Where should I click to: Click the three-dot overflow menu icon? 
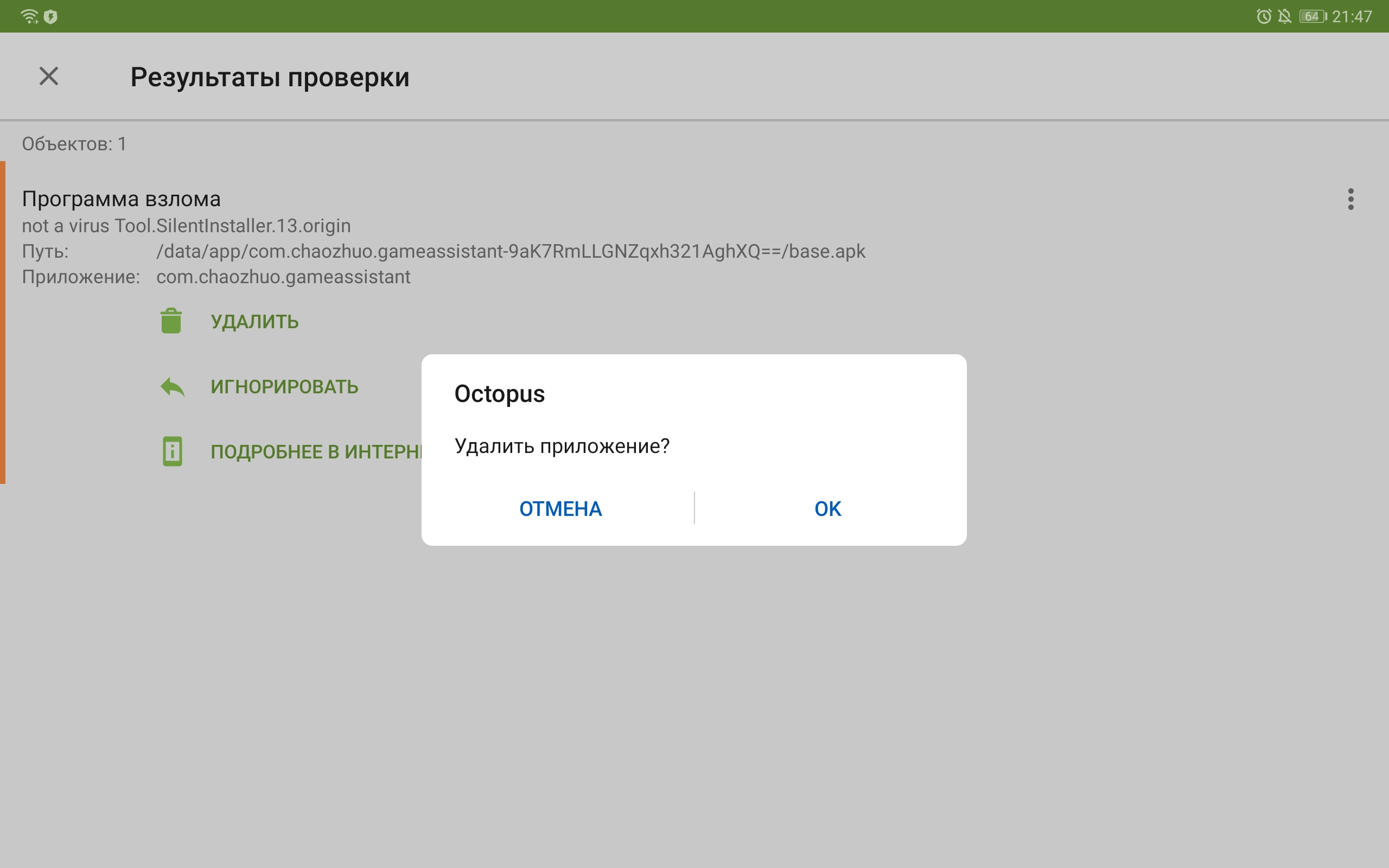click(1350, 198)
